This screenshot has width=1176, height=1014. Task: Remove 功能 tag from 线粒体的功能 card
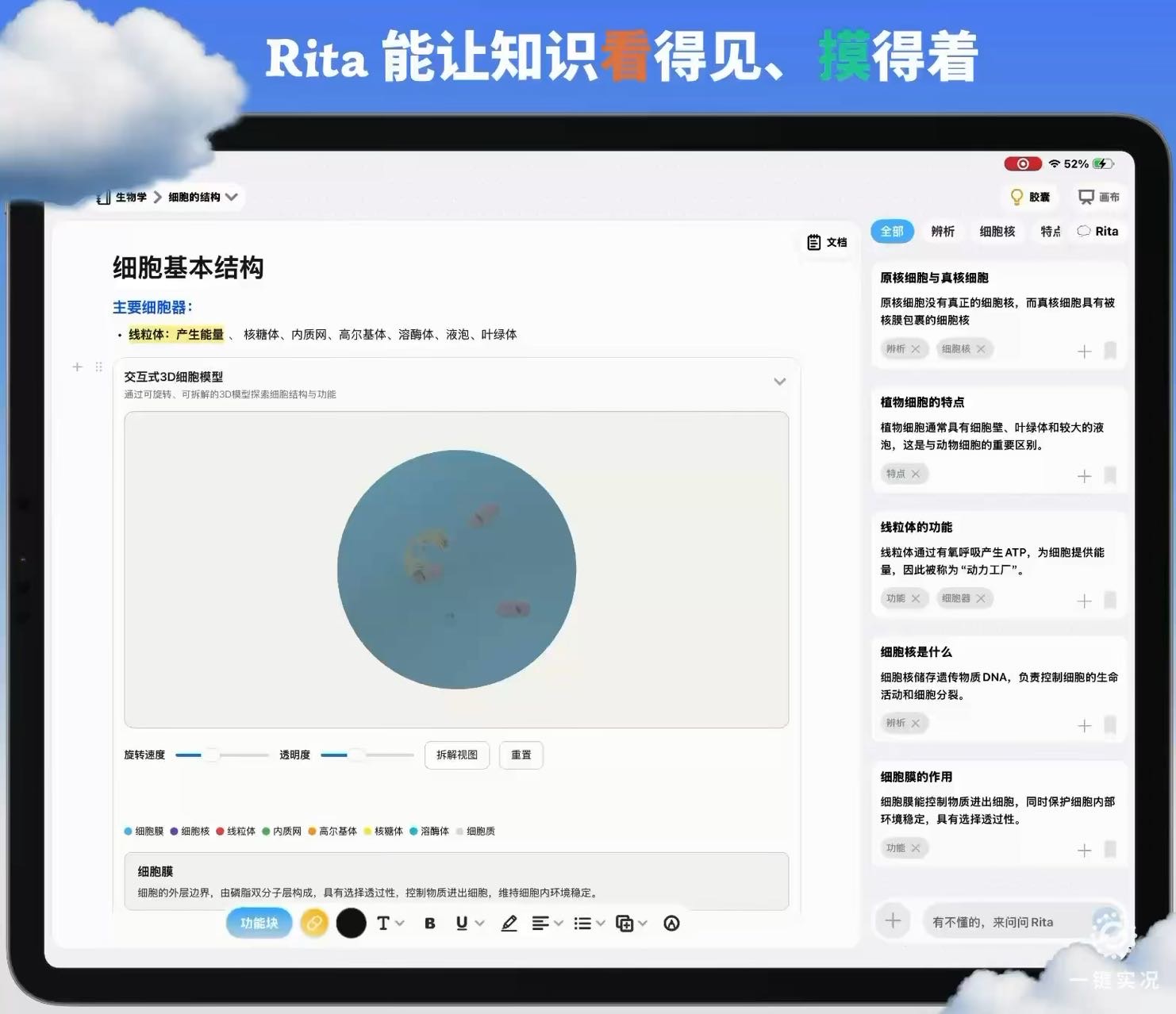pos(916,598)
